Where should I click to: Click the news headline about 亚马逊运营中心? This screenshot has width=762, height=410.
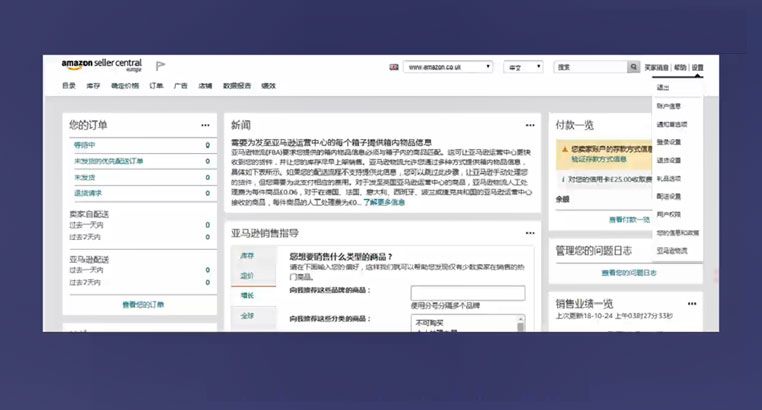tap(331, 142)
